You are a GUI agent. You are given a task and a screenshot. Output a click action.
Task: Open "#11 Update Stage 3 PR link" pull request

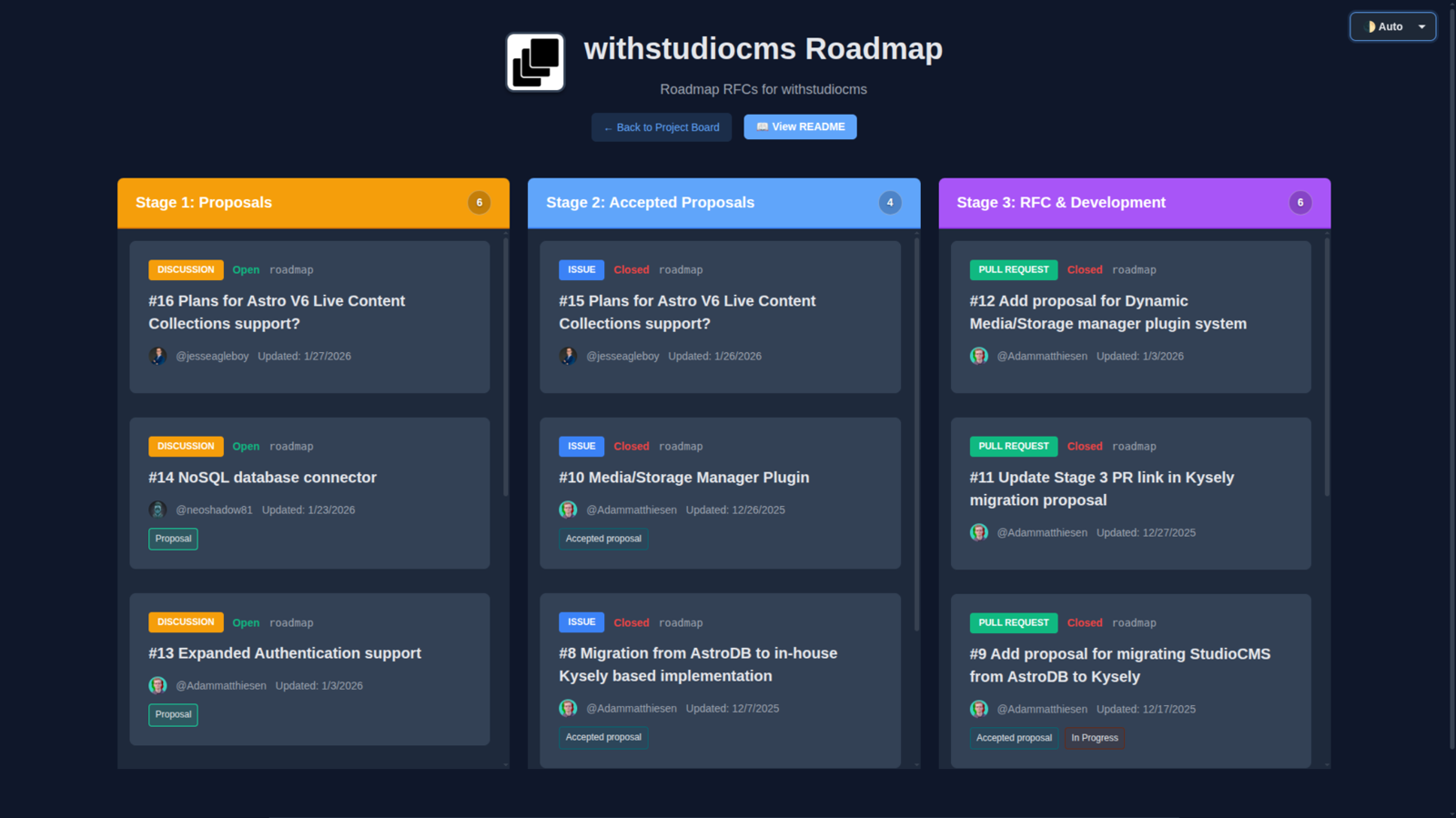[x=1102, y=489]
